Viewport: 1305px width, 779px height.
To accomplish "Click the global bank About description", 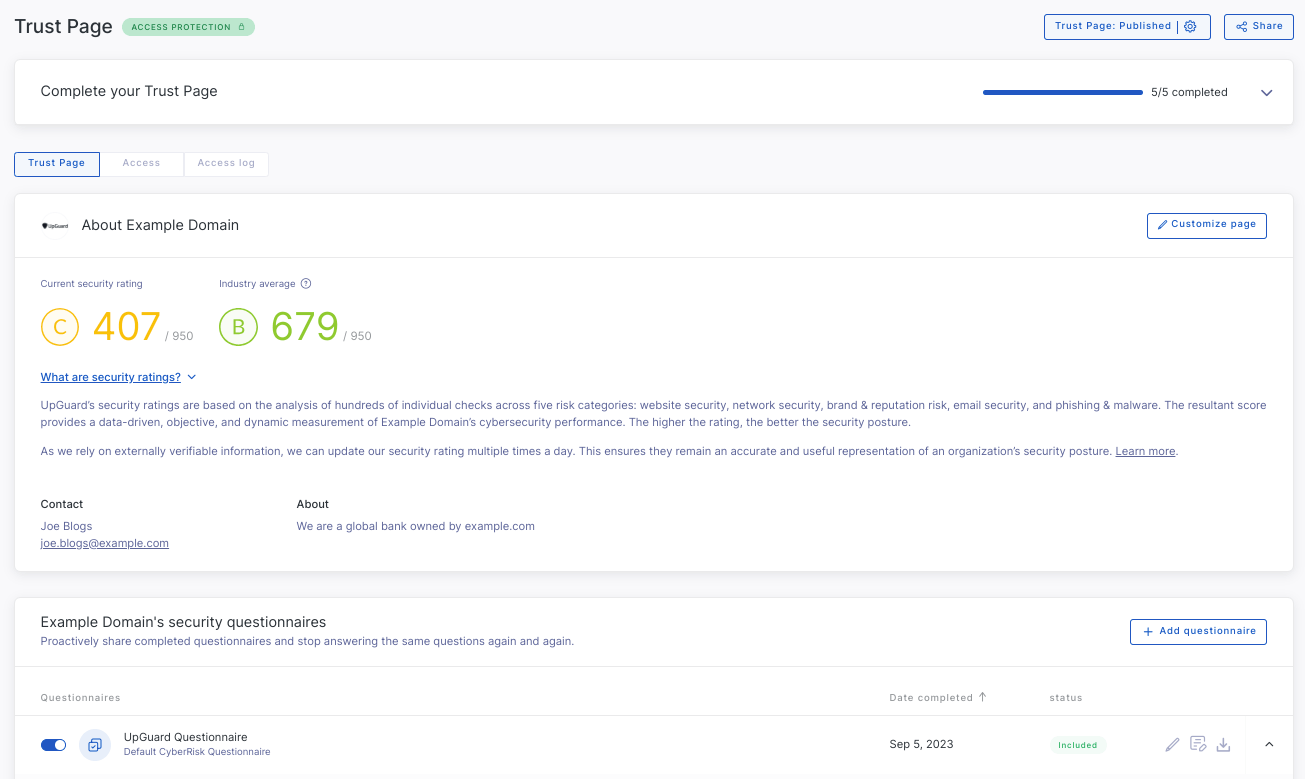I will [x=416, y=526].
